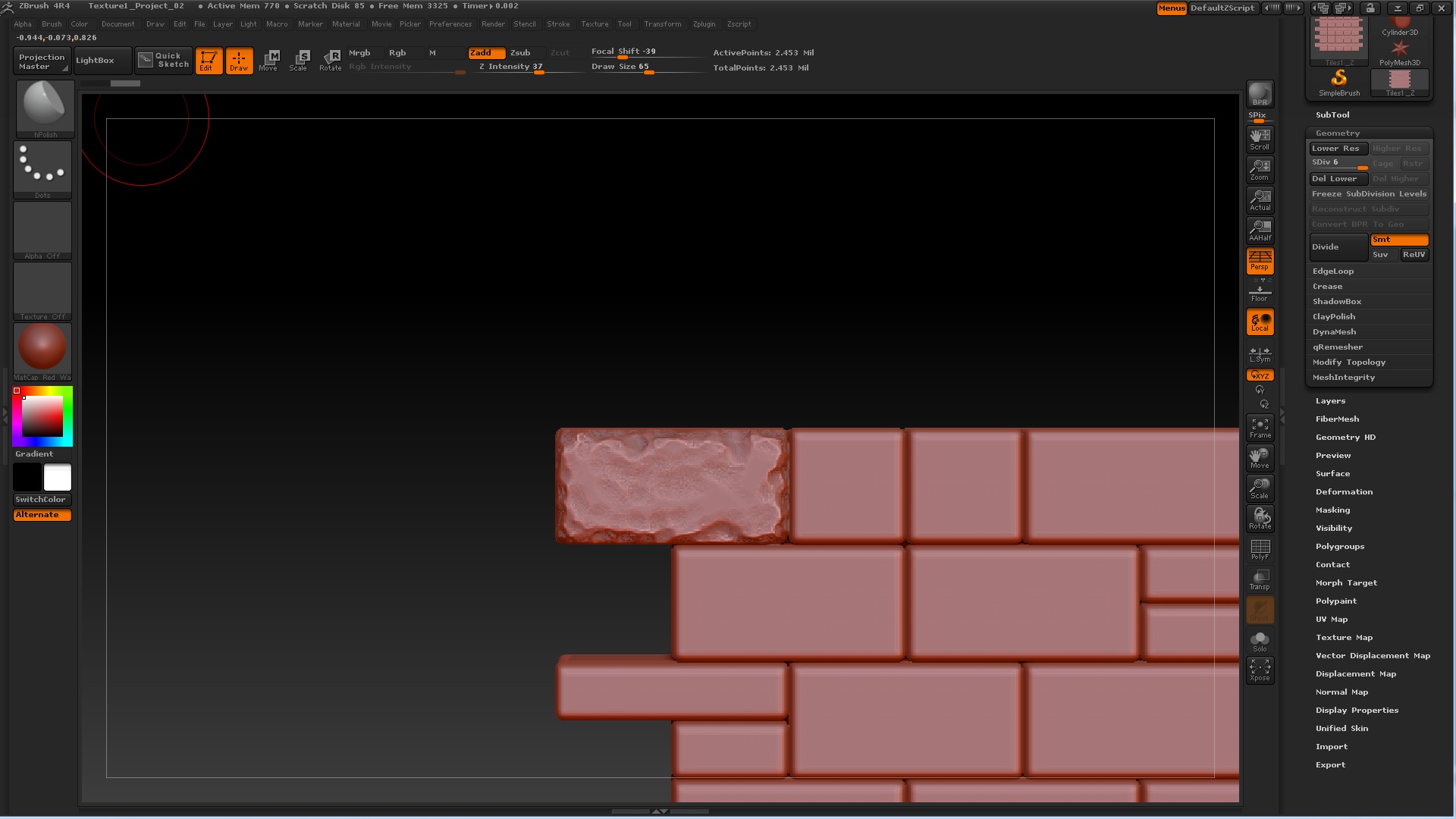
Task: Toggle the Alternate color button
Action: pos(42,515)
